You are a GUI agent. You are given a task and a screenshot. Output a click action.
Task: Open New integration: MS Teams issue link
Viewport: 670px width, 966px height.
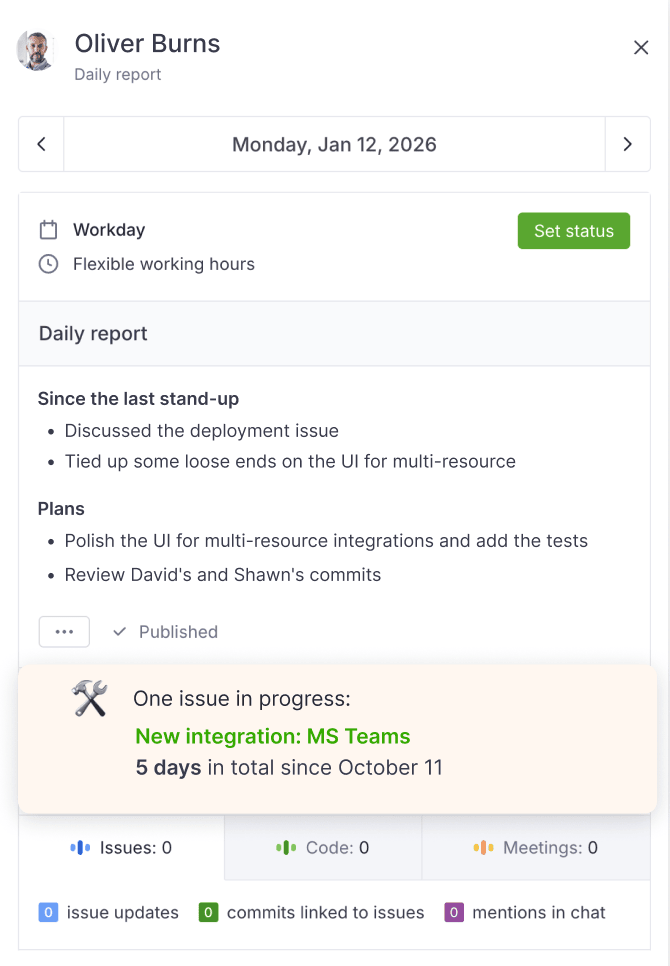[273, 737]
